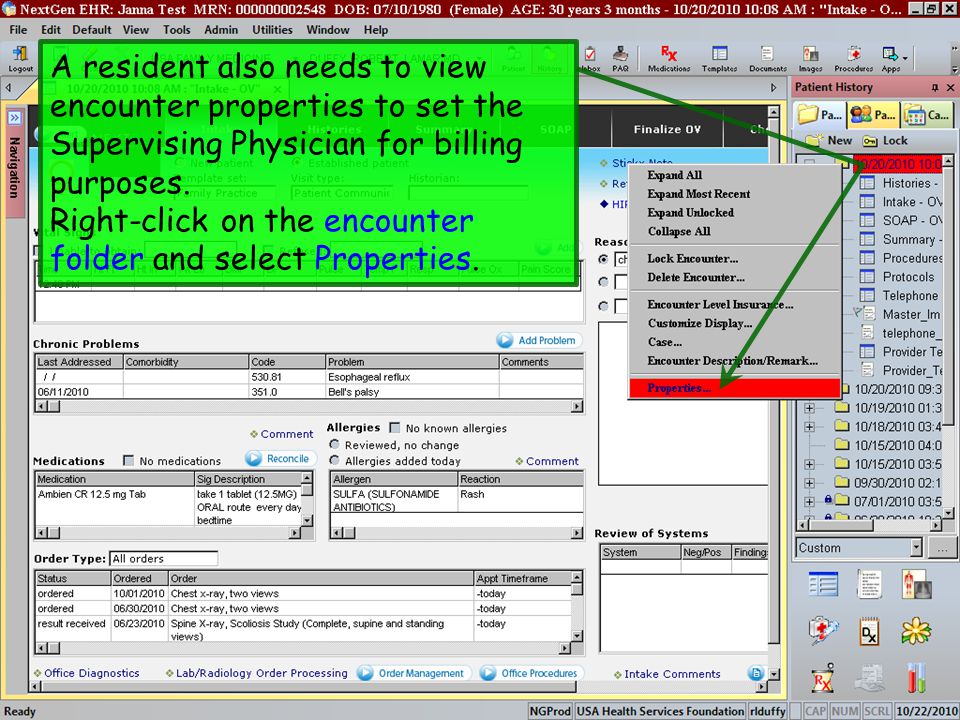Click the Order Management button

pos(414,673)
